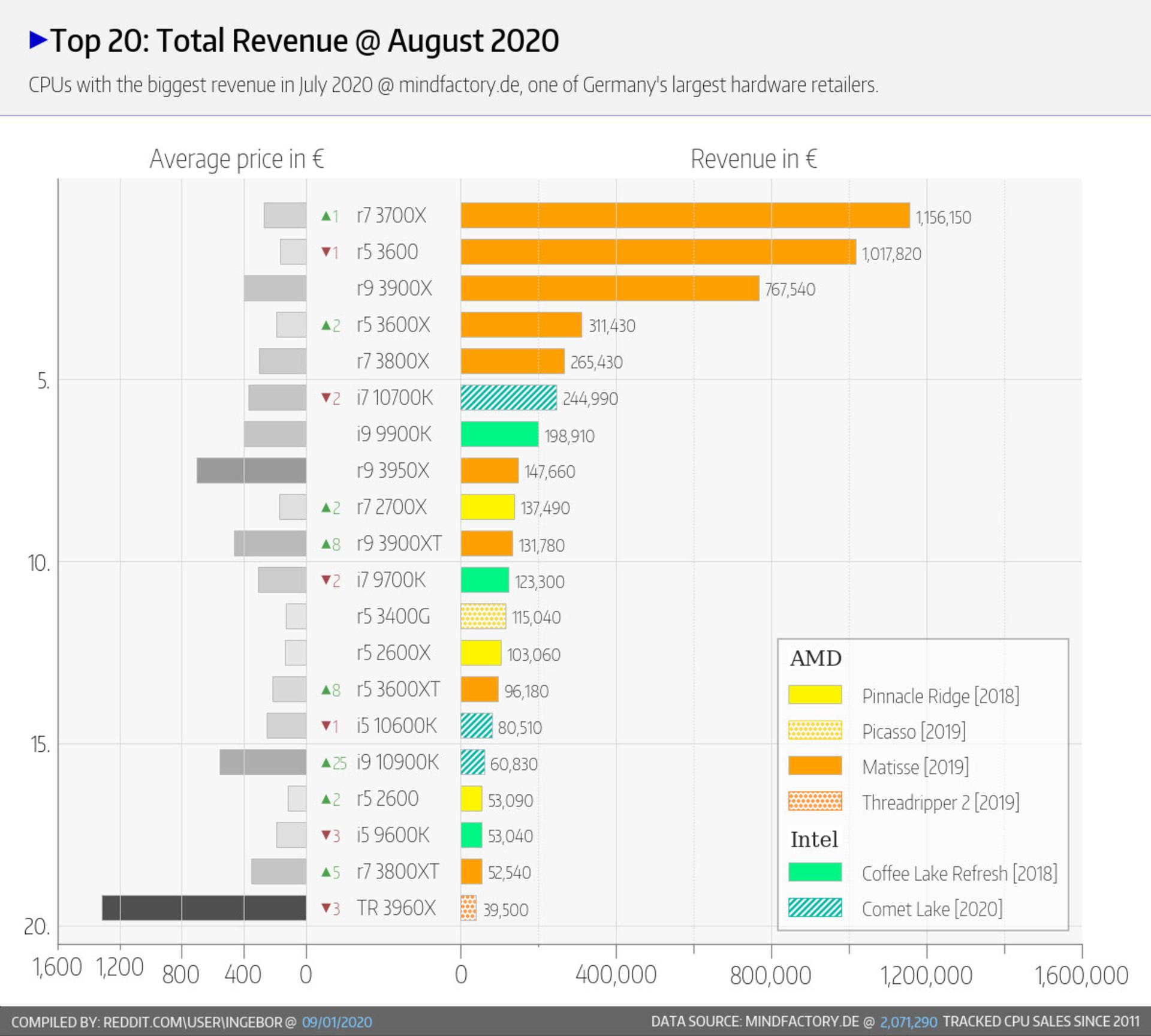Image resolution: width=1151 pixels, height=1036 pixels.
Task: Click the green up arrow beside r9 3900XT
Action: [326, 544]
